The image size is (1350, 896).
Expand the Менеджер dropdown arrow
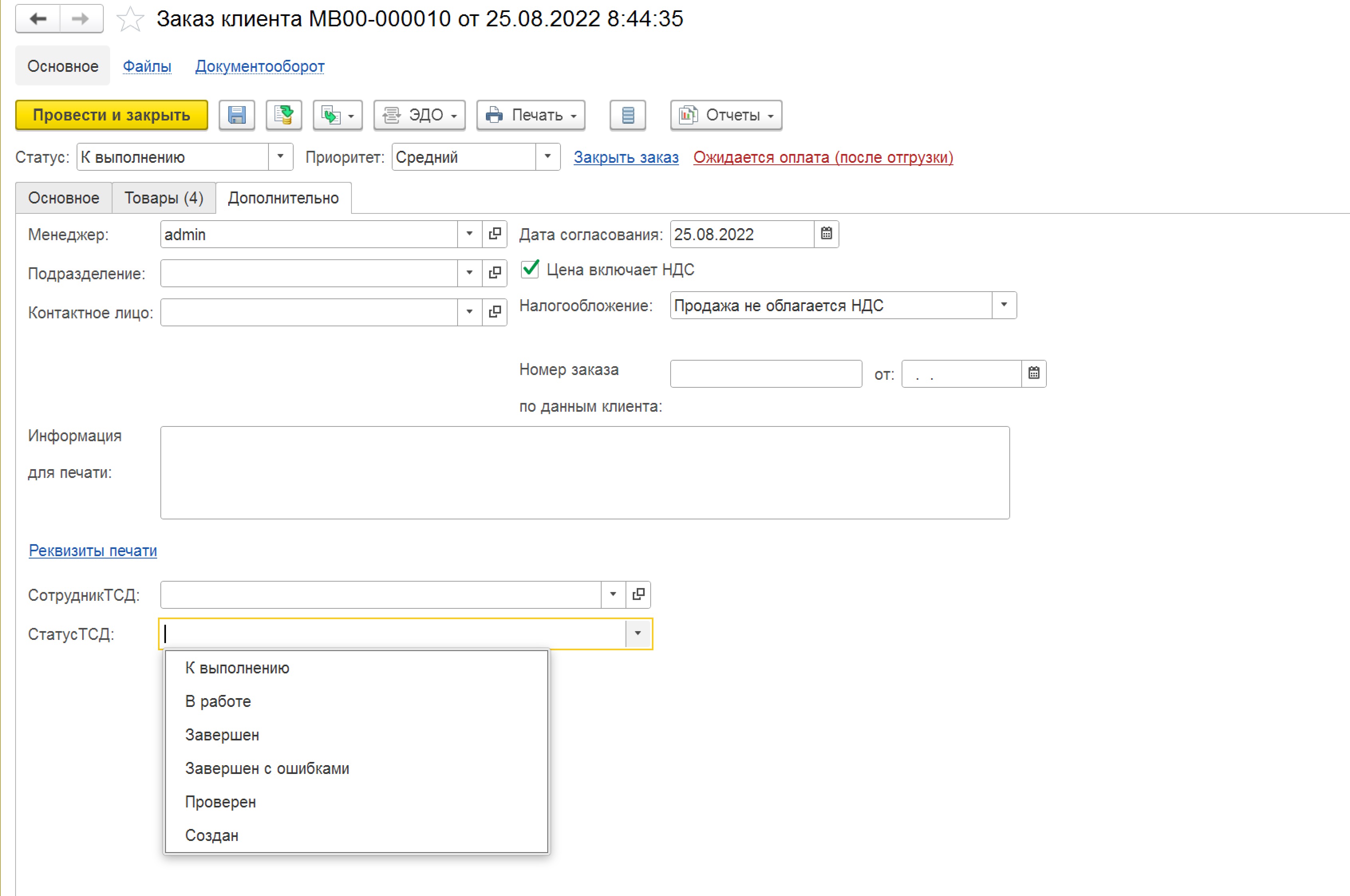pos(470,234)
